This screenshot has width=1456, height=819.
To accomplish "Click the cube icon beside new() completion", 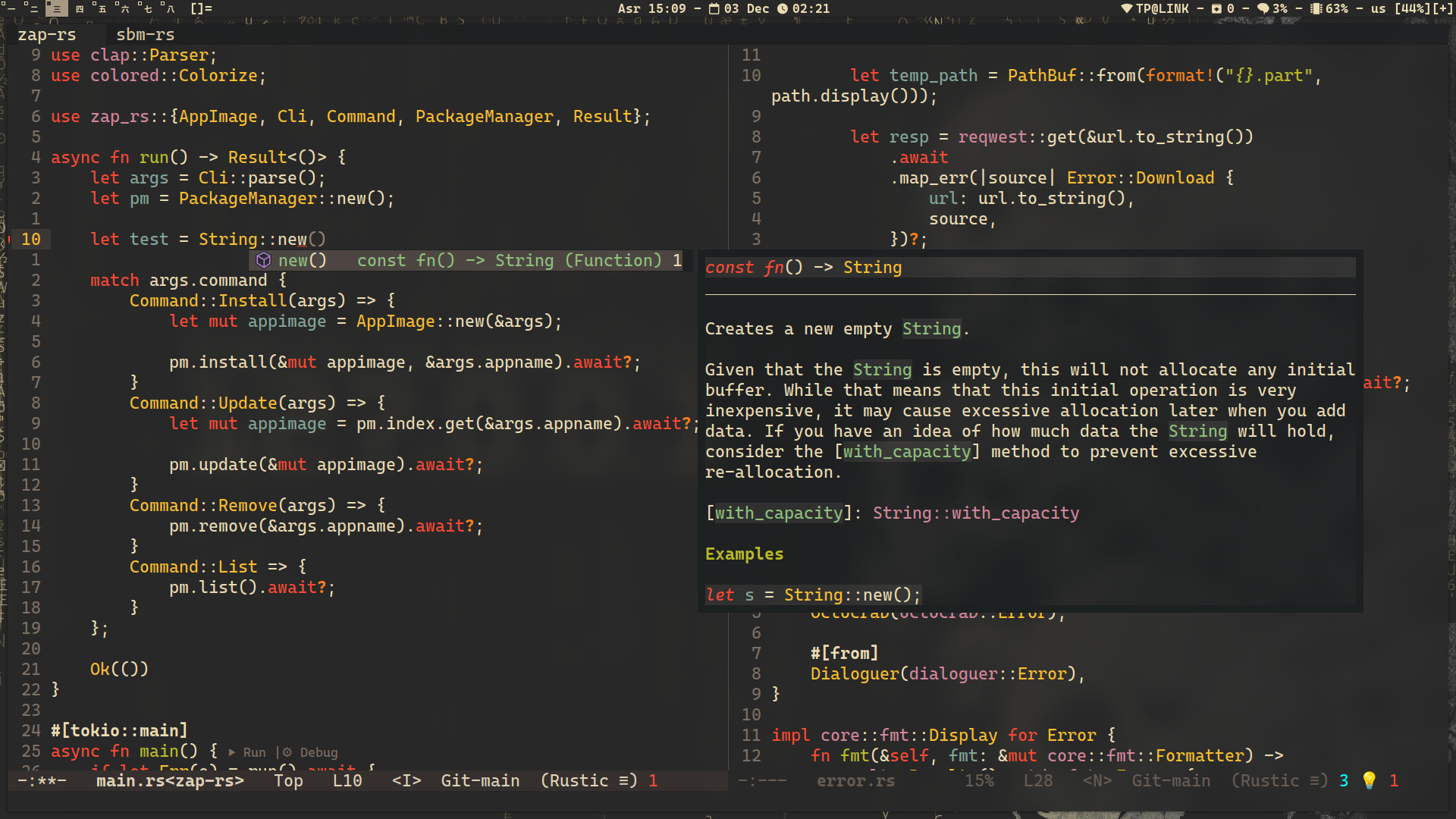I will point(263,260).
